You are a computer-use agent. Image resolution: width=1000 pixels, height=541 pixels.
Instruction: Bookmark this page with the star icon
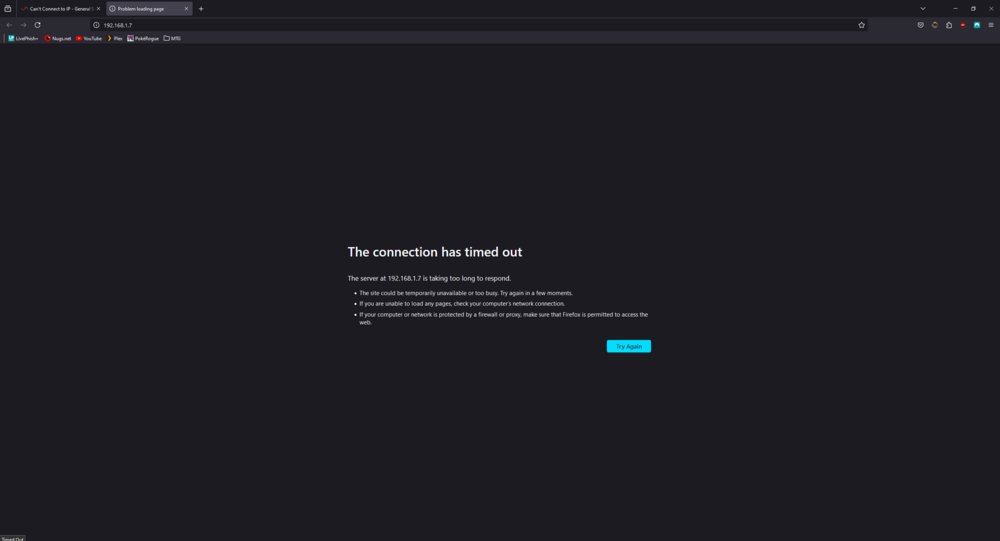(x=861, y=25)
